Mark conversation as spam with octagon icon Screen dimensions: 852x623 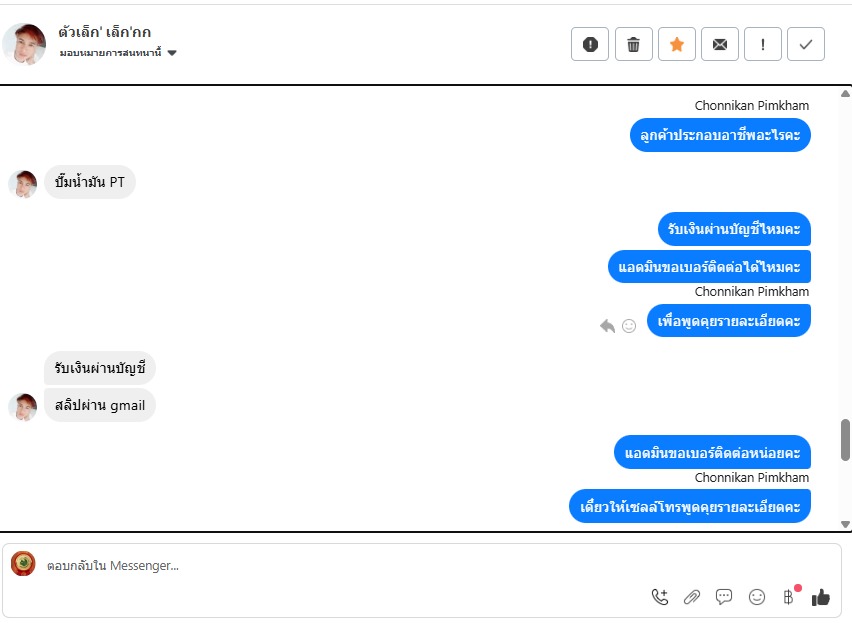point(590,44)
